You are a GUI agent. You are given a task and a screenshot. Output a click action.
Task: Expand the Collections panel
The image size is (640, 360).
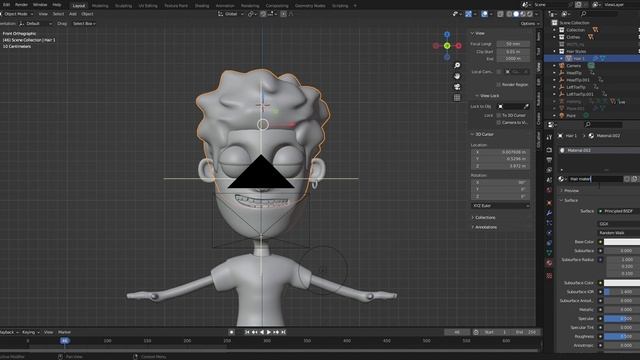[x=485, y=218]
